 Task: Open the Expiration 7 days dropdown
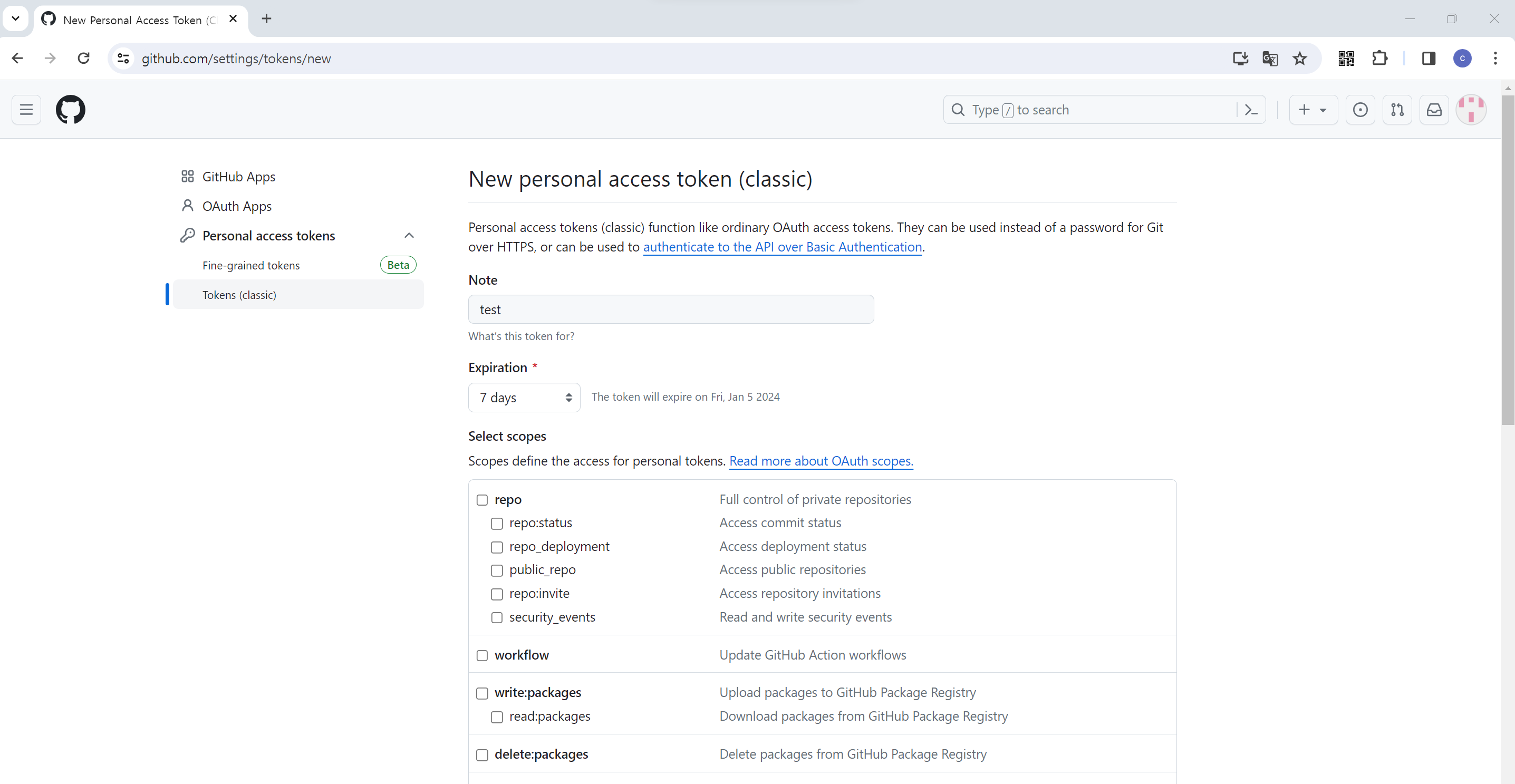click(524, 398)
